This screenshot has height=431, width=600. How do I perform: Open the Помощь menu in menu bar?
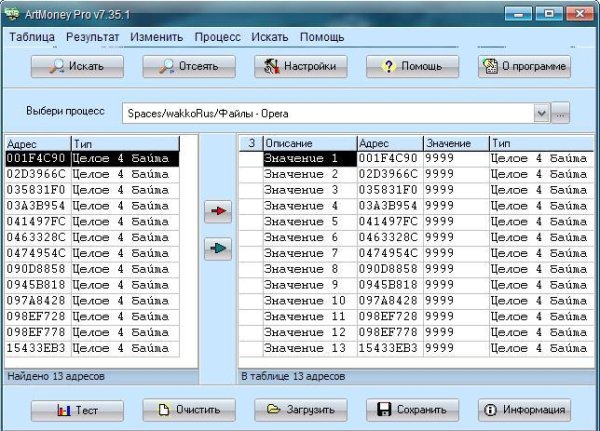pos(322,37)
